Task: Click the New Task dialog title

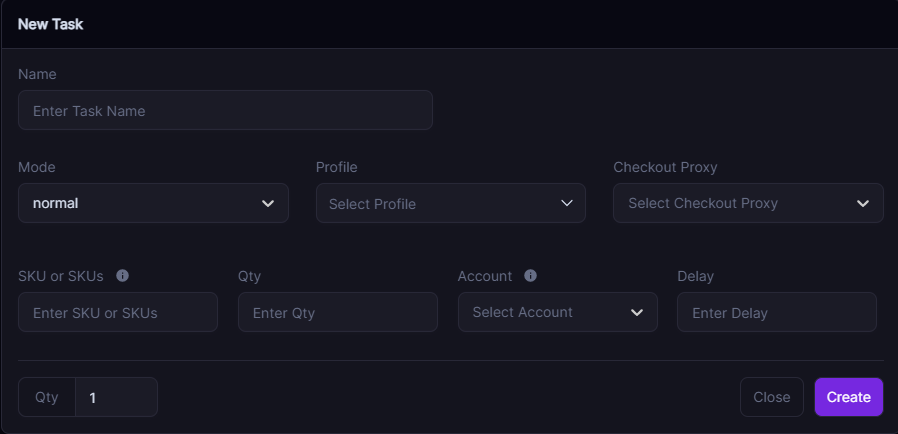Action: point(50,24)
